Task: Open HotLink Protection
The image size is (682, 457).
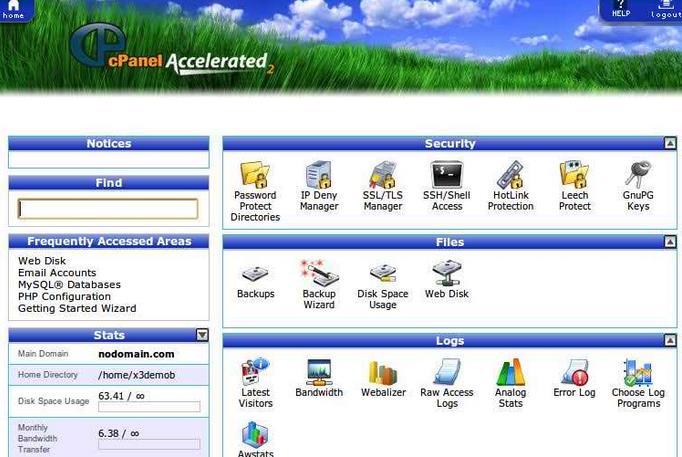Action: (x=511, y=186)
